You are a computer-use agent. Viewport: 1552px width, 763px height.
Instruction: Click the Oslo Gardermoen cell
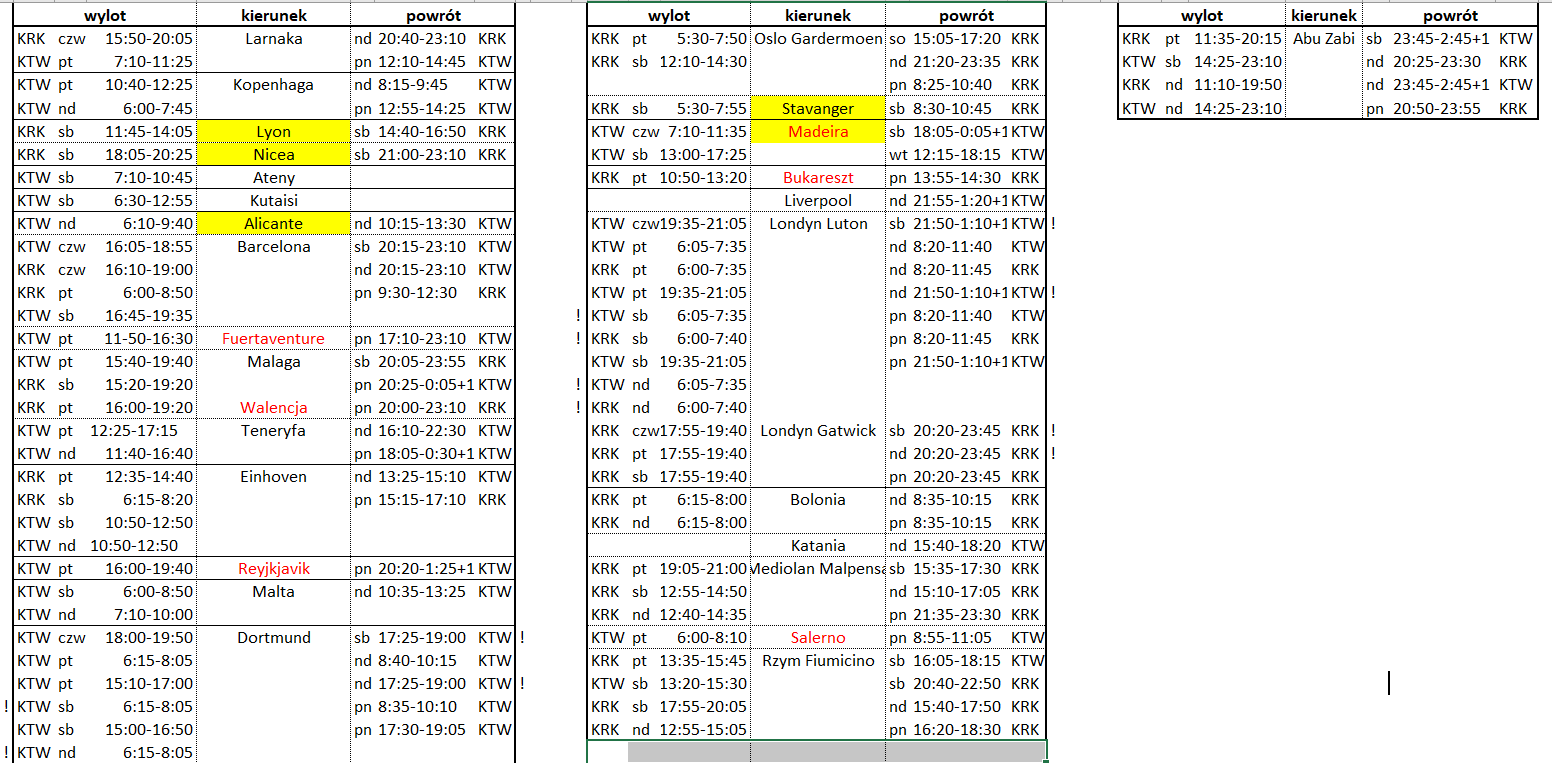[818, 39]
